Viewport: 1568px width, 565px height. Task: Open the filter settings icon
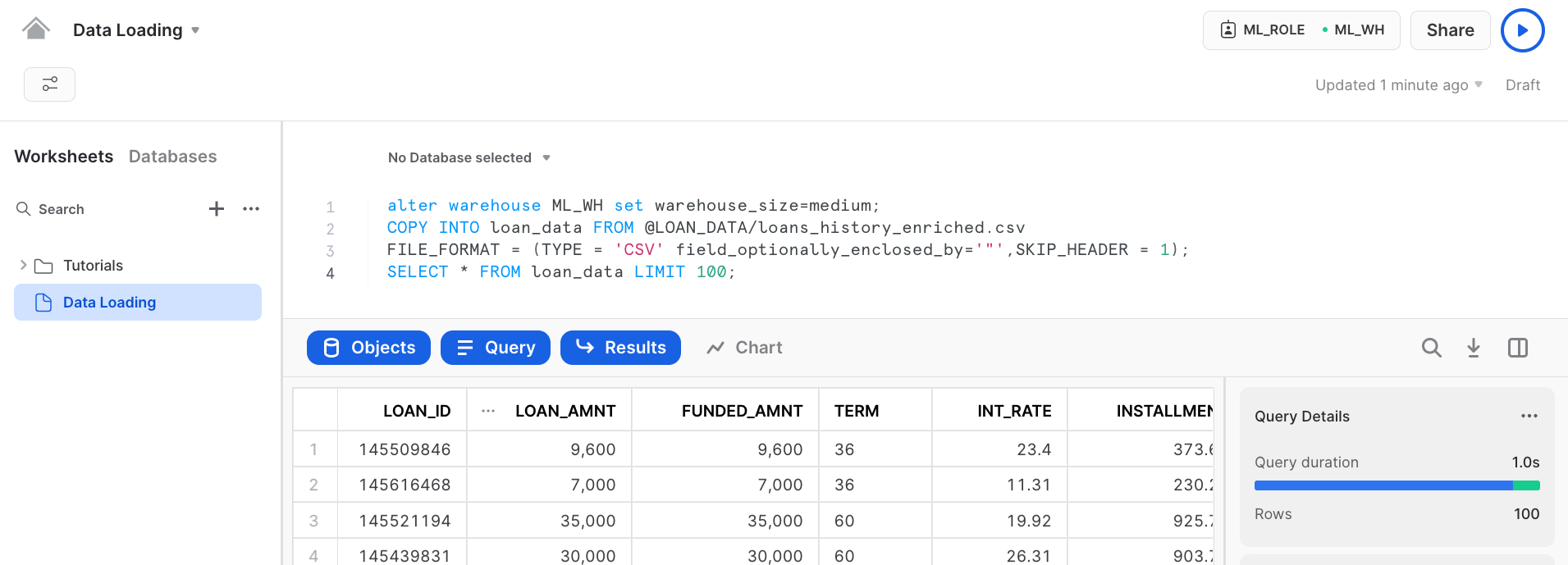pos(50,84)
